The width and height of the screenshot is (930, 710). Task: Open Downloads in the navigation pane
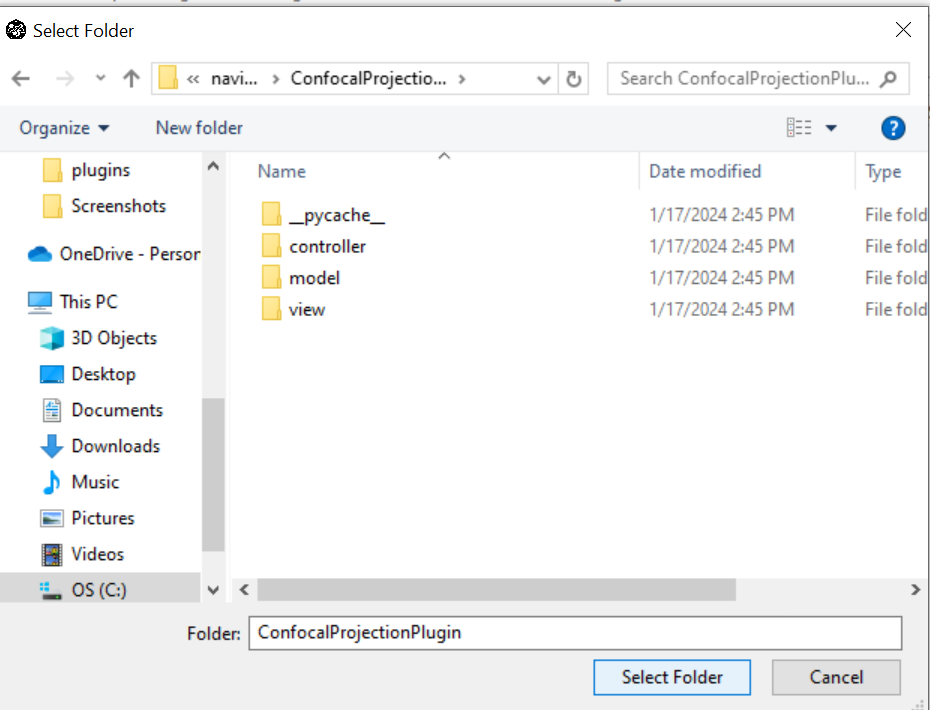tap(115, 446)
